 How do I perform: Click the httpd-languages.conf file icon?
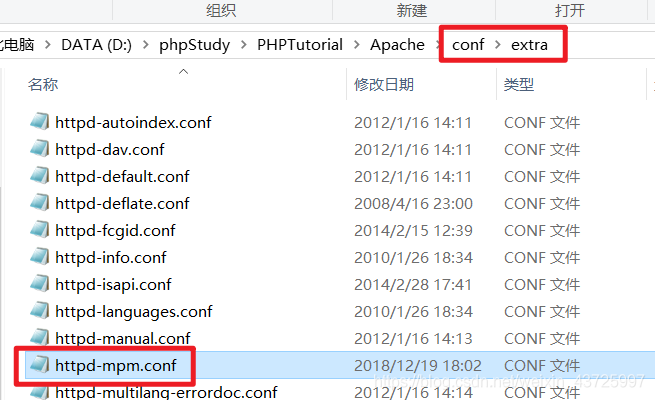[x=40, y=311]
